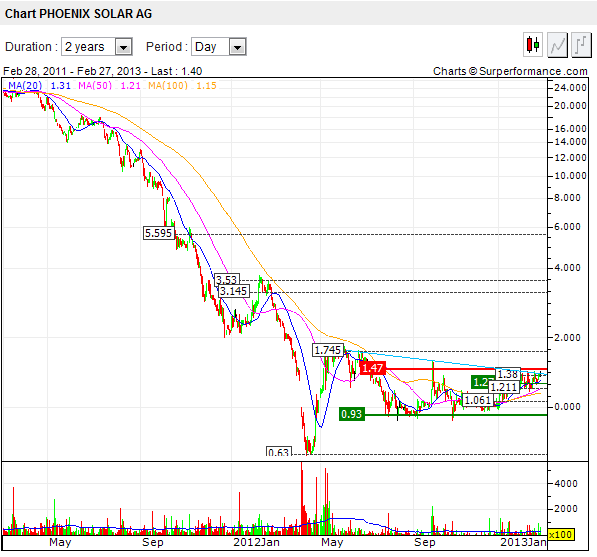Click the 2013Jan axis label
The width and height of the screenshot is (597, 557).
pyautogui.click(x=524, y=542)
